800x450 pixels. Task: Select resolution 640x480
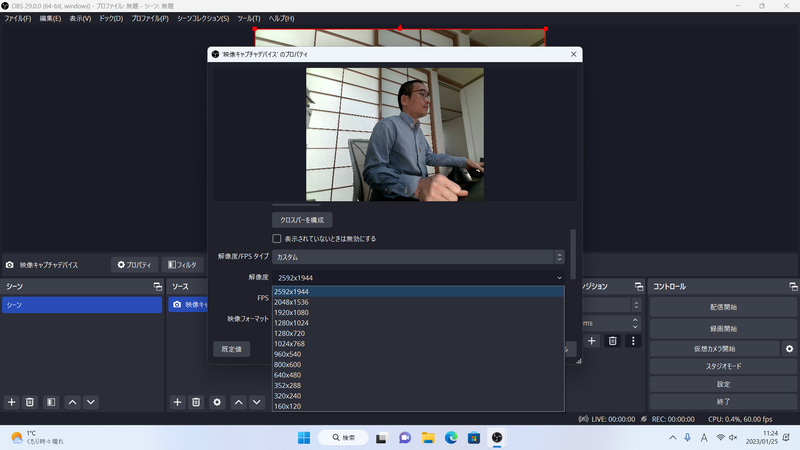(x=418, y=375)
